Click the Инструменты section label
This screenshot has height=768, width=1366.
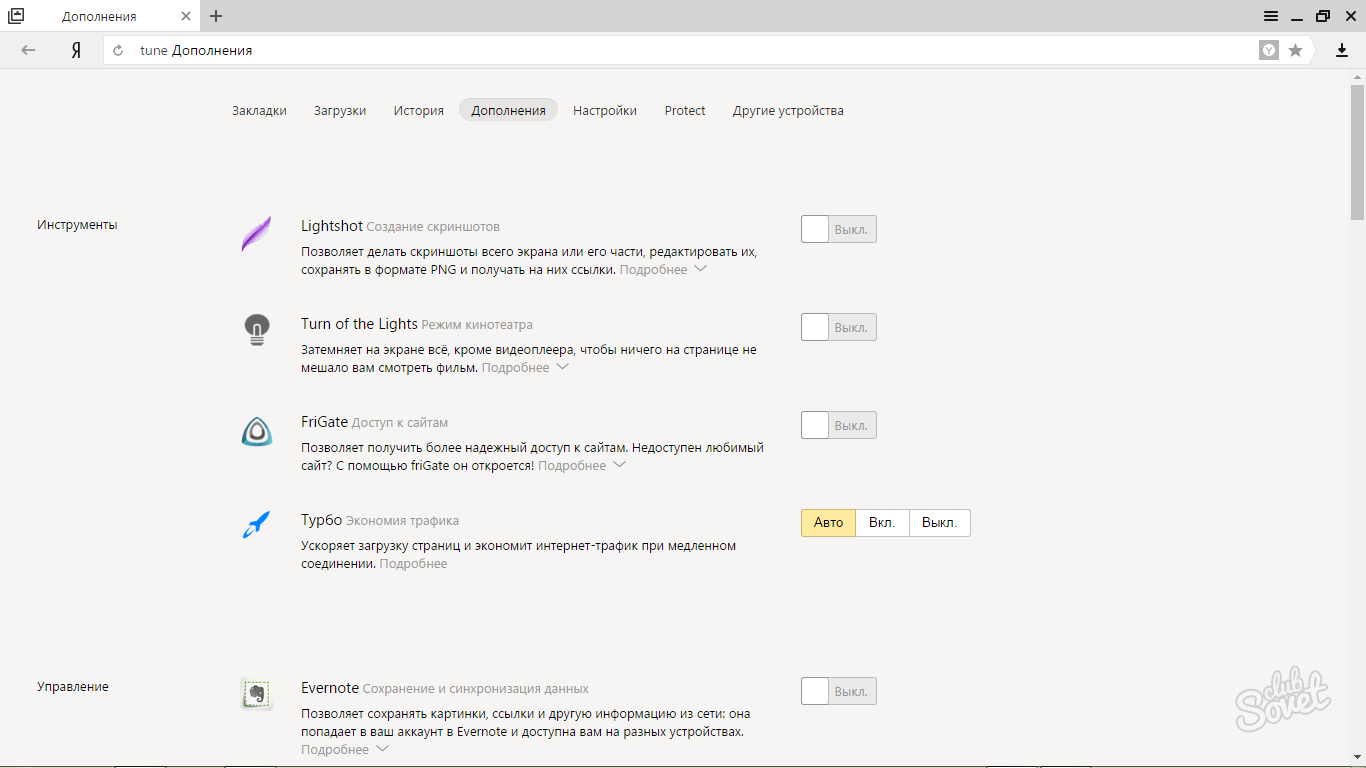coord(77,225)
